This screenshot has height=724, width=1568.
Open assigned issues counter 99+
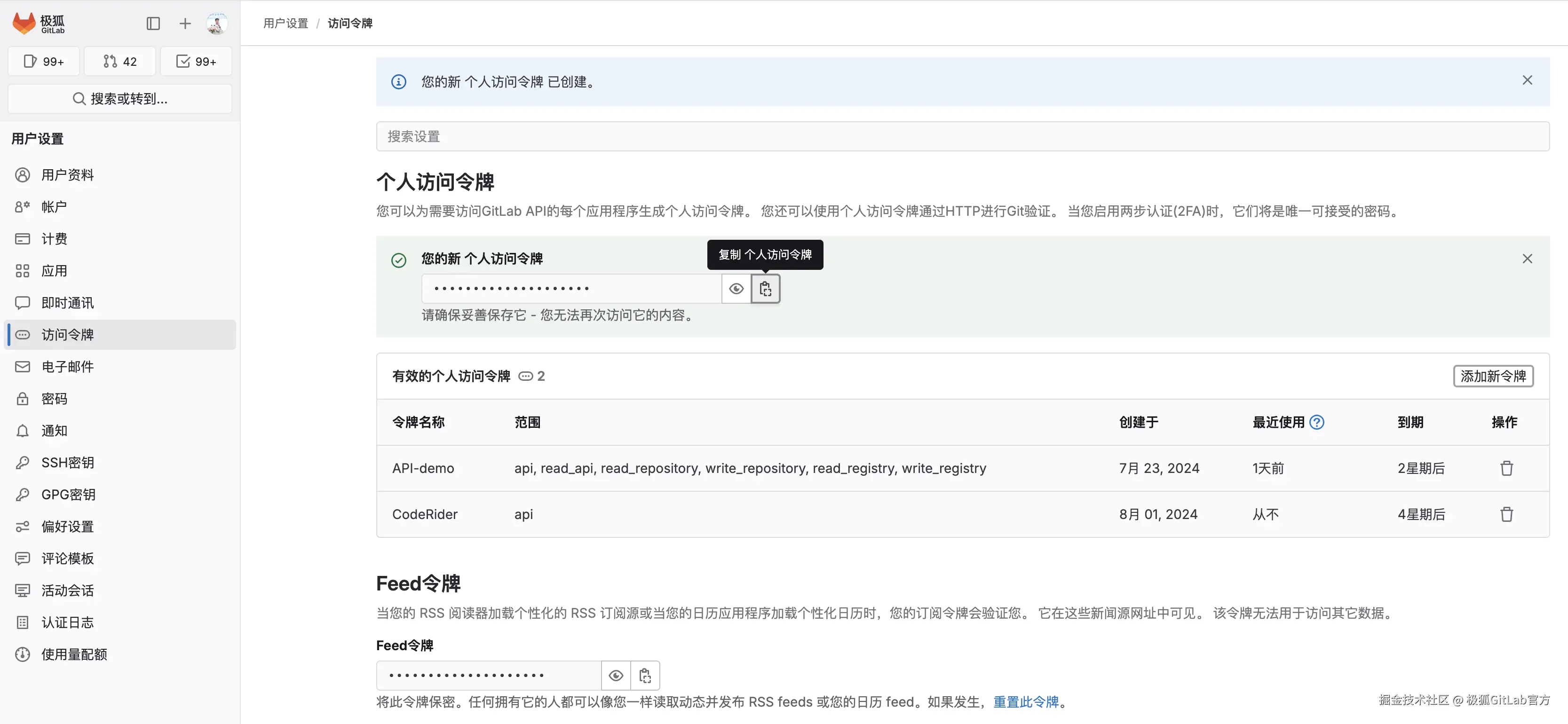44,62
